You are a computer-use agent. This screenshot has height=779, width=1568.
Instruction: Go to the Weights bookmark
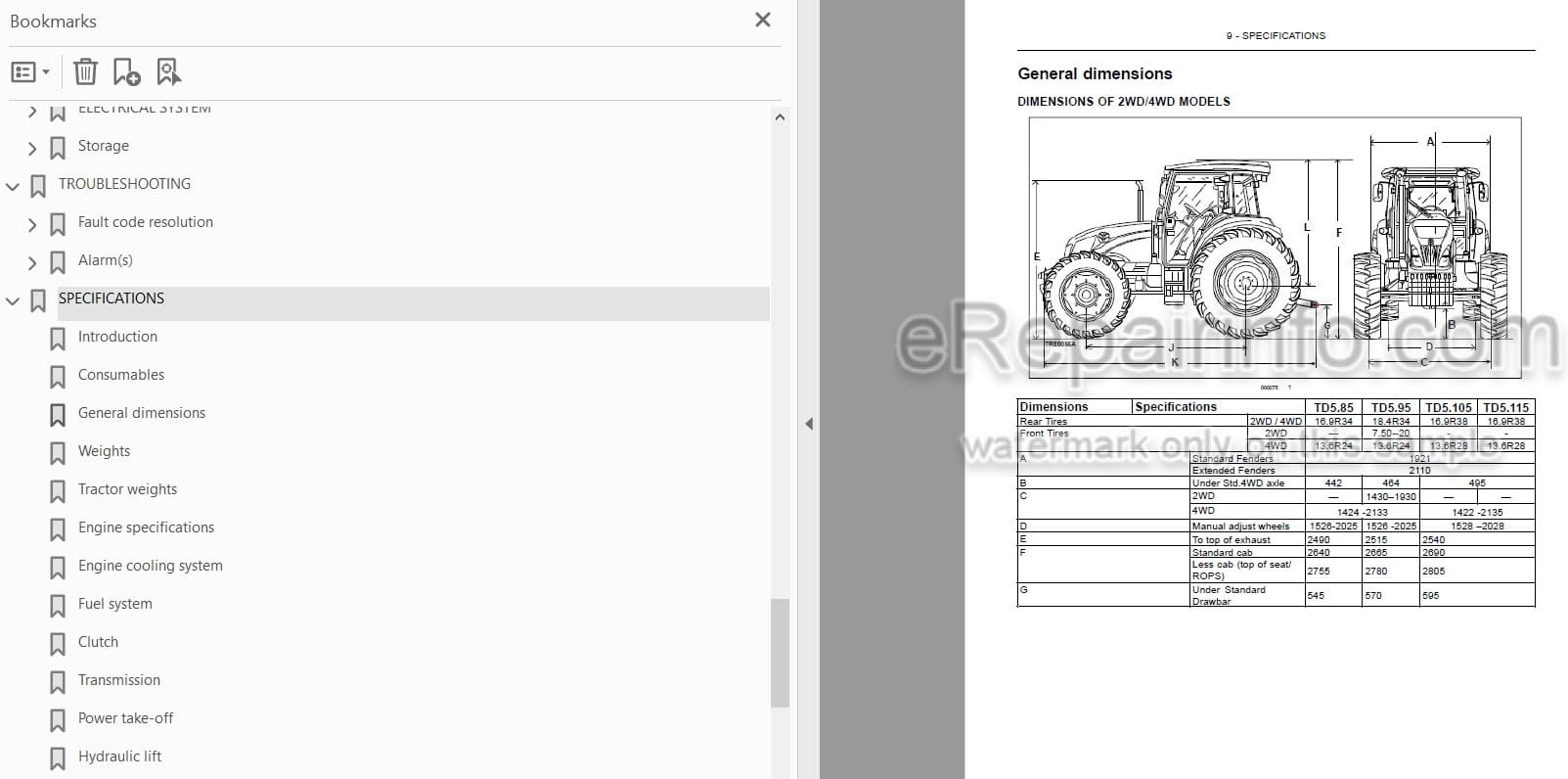(104, 451)
